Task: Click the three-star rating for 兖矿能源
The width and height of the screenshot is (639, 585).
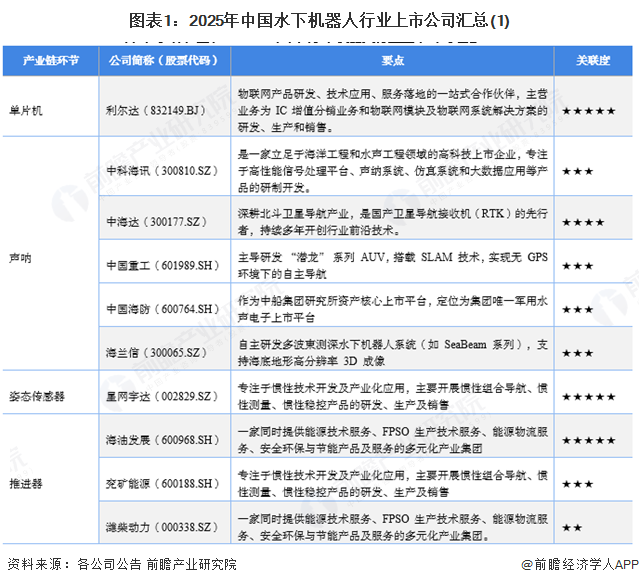Action: (577, 484)
